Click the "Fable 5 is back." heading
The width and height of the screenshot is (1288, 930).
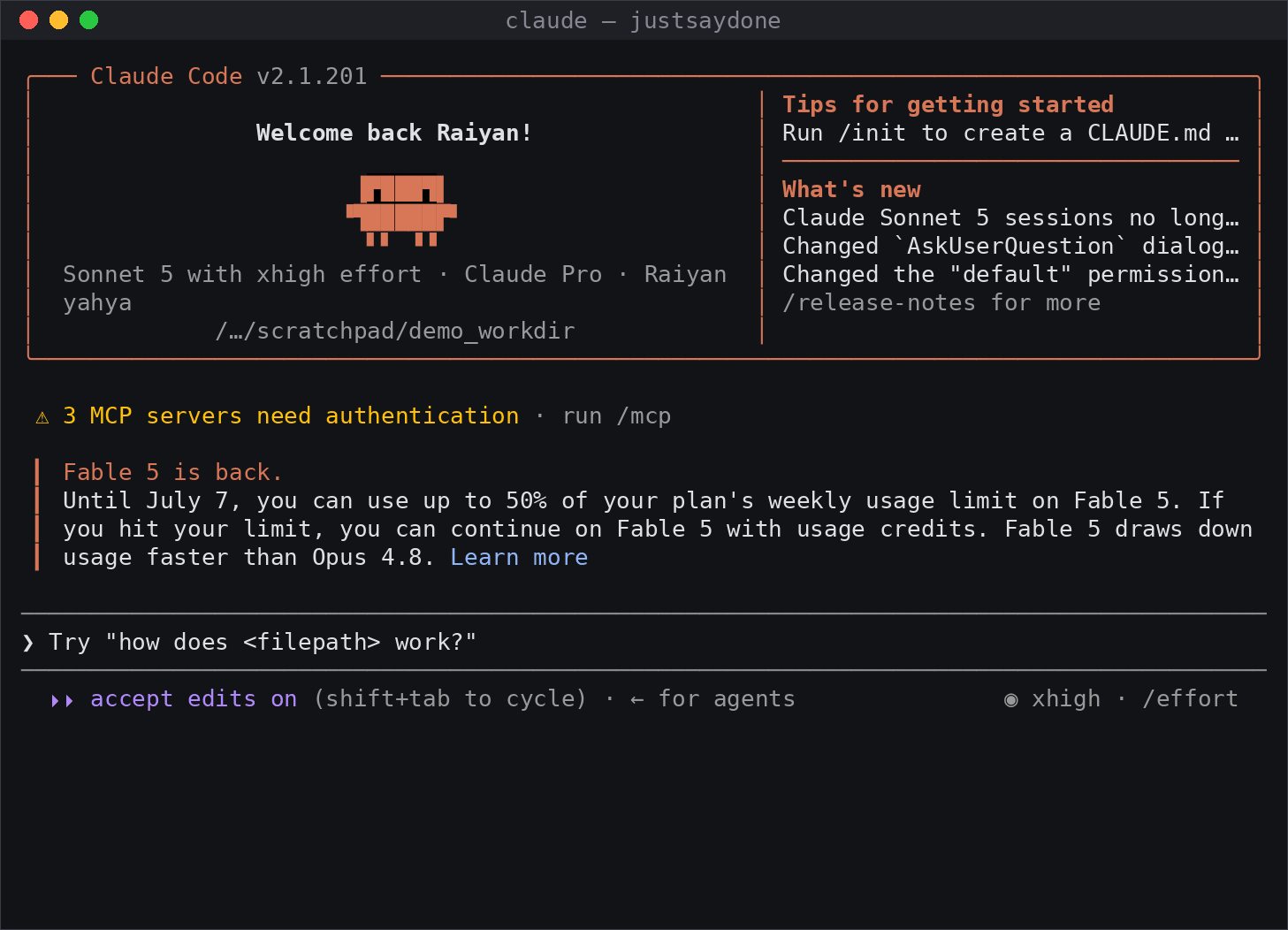click(x=172, y=473)
